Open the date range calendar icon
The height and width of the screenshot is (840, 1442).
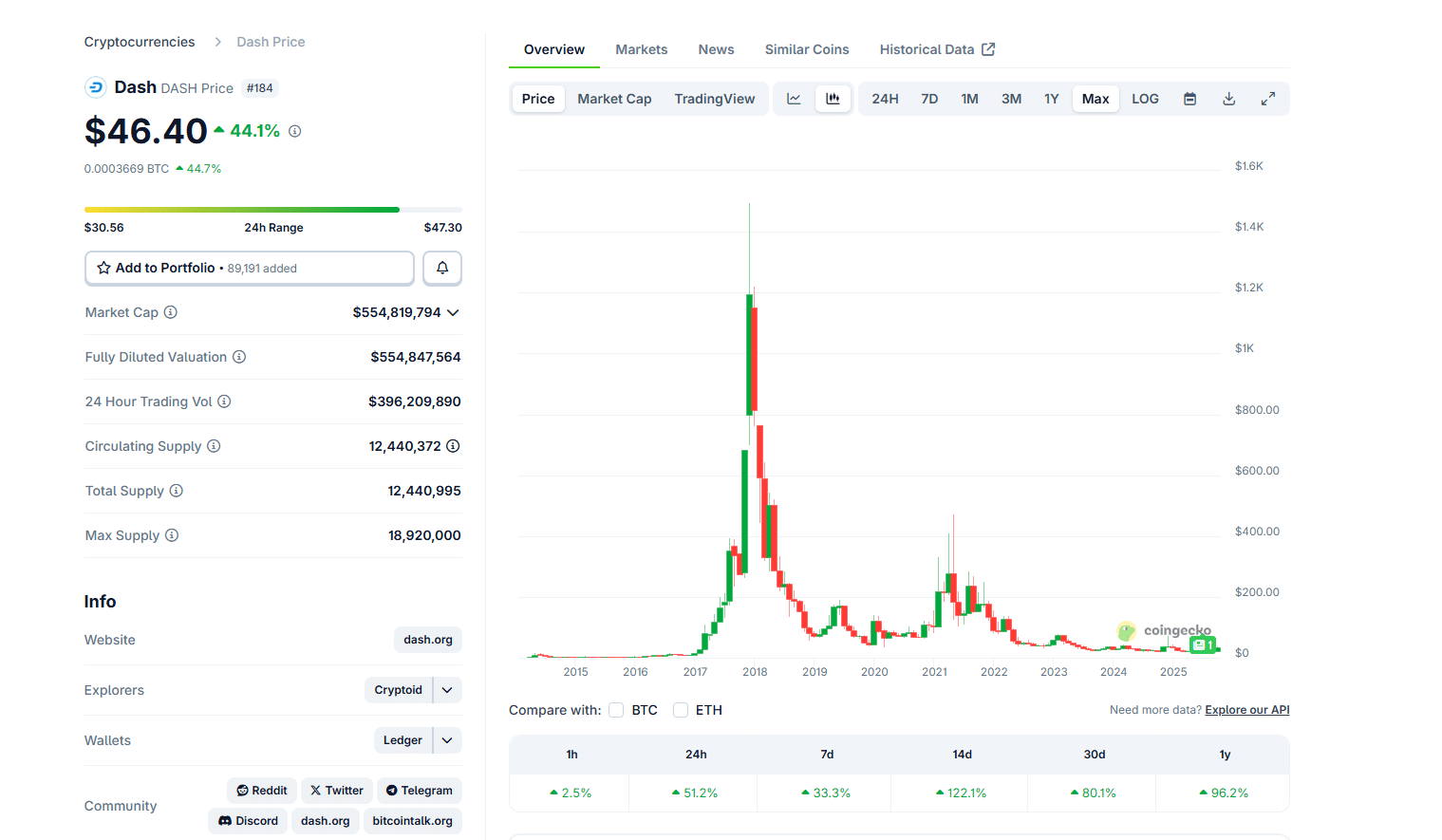1189,98
